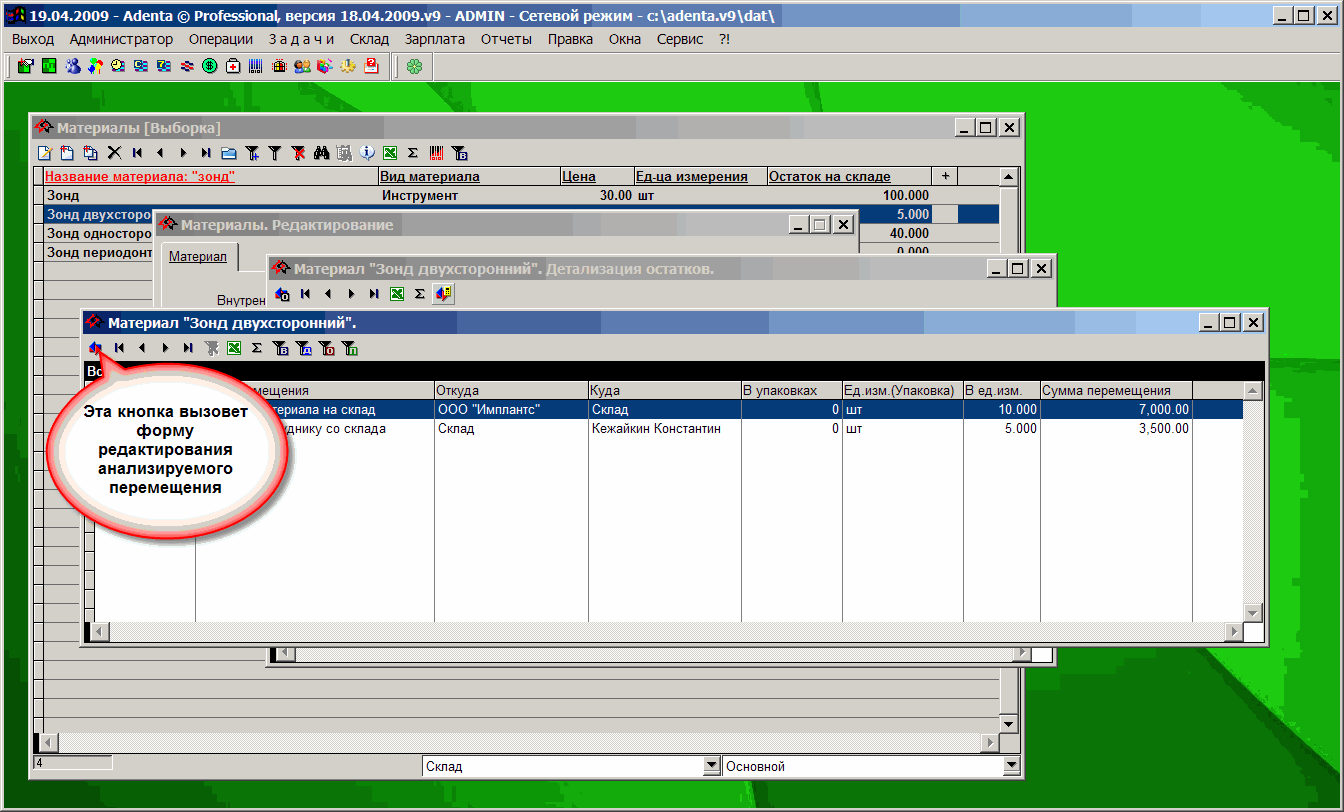
Task: Click the green flower icon in main toolbar
Action: pos(414,67)
